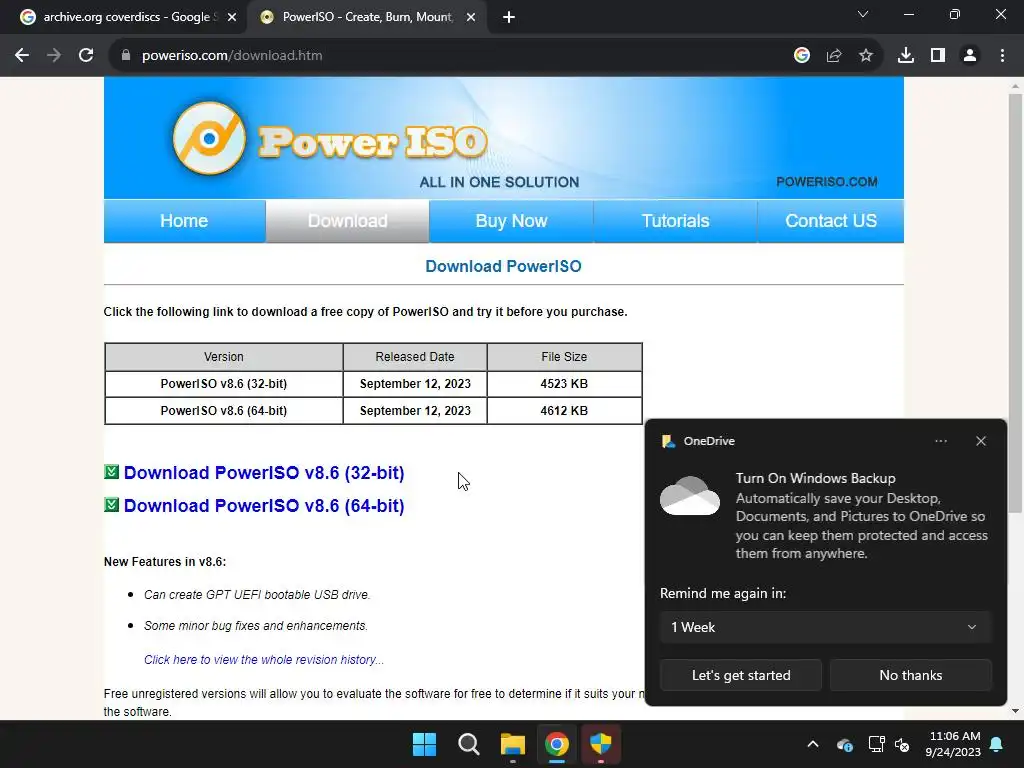Reload the PowerISO download page
1024x768 pixels.
point(86,56)
